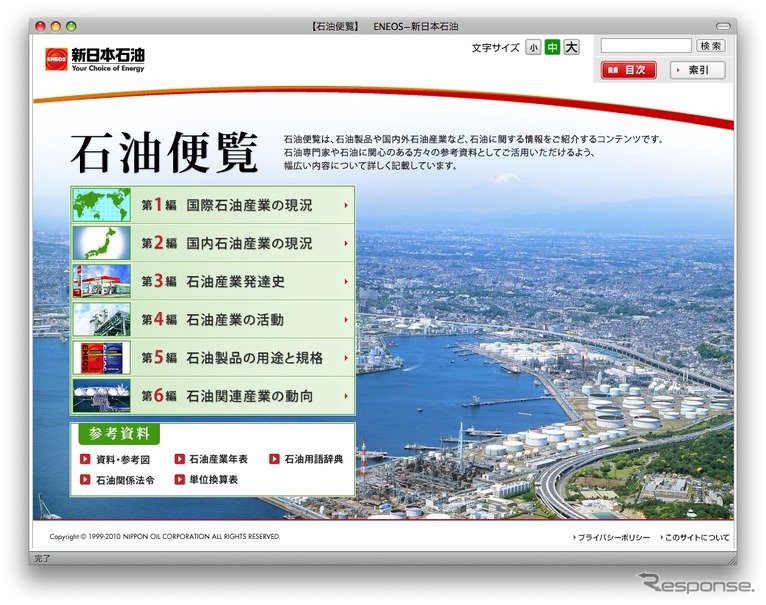Click the green zoom window button
This screenshot has height=605, width=766.
click(x=71, y=26)
